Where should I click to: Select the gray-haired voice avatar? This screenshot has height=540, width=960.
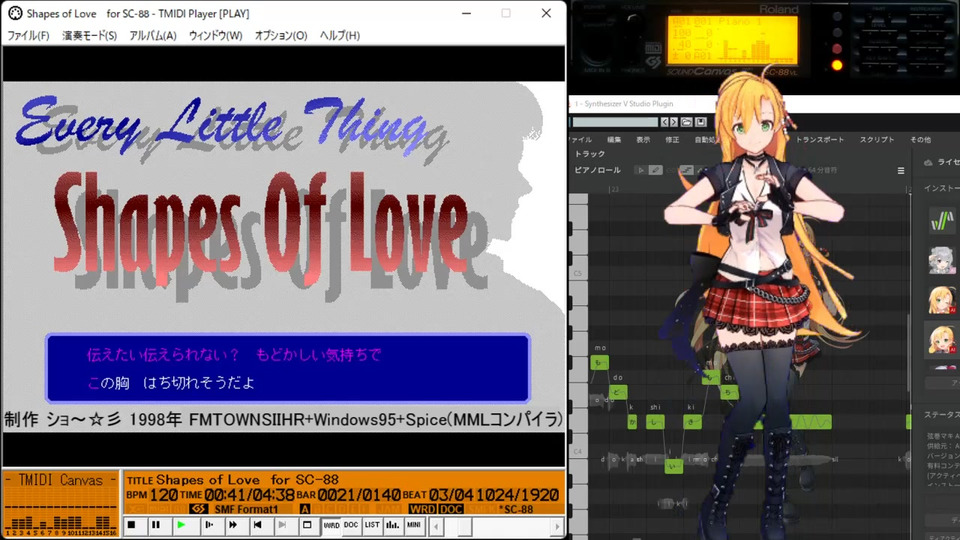click(941, 260)
